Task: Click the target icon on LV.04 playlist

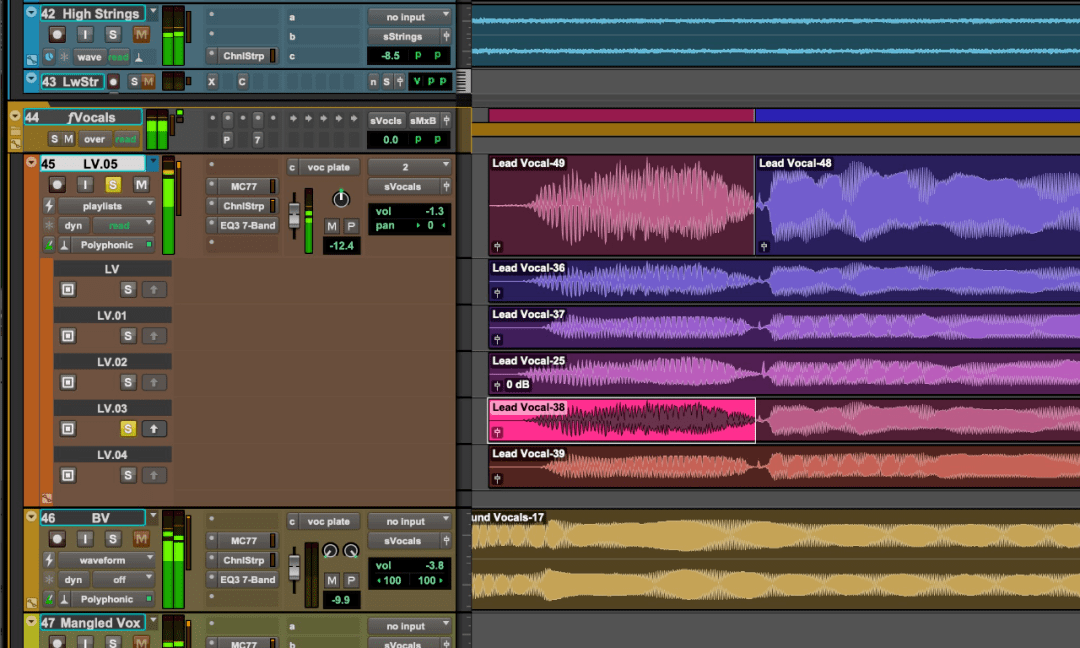Action: point(68,475)
